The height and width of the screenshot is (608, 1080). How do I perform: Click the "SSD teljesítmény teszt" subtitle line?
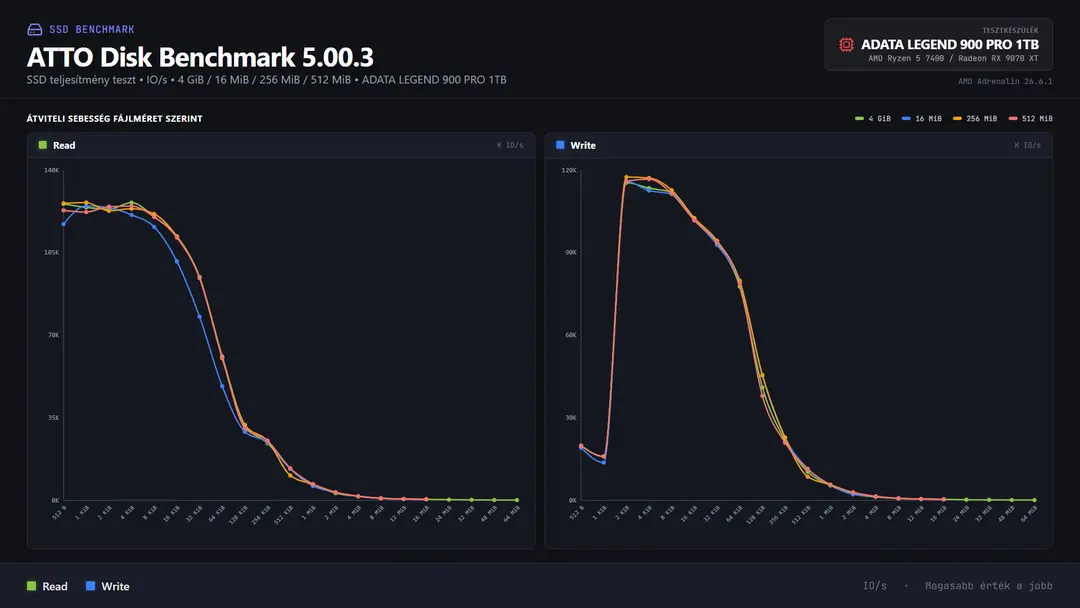[267, 80]
